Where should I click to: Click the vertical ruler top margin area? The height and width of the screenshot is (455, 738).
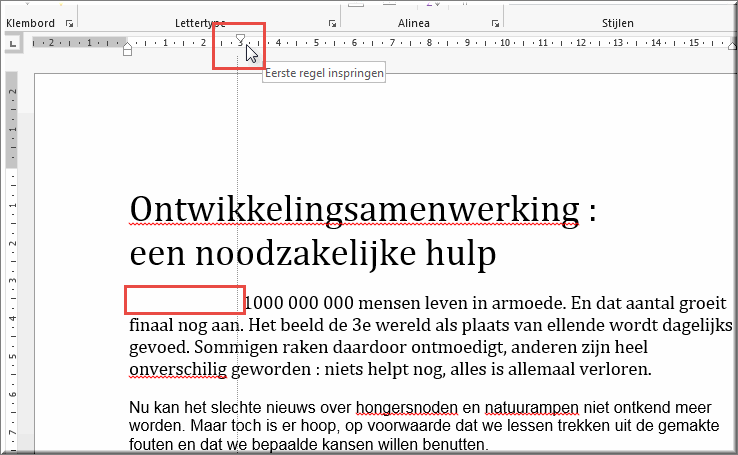point(12,120)
